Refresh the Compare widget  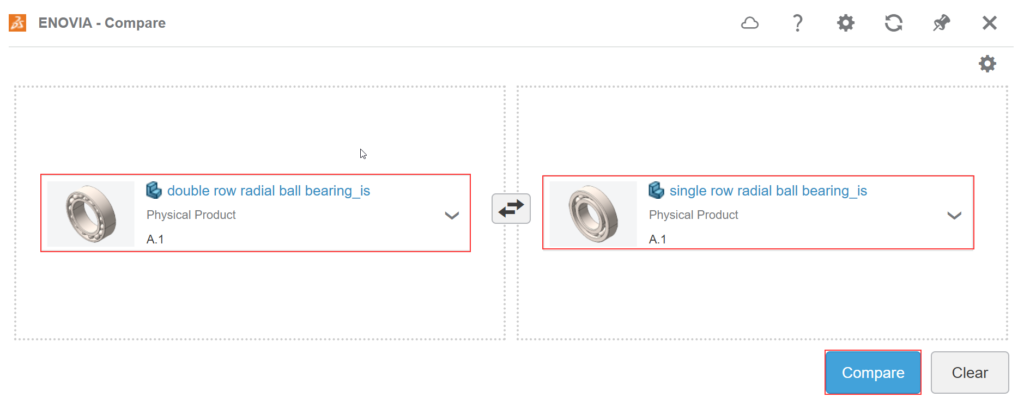click(893, 23)
